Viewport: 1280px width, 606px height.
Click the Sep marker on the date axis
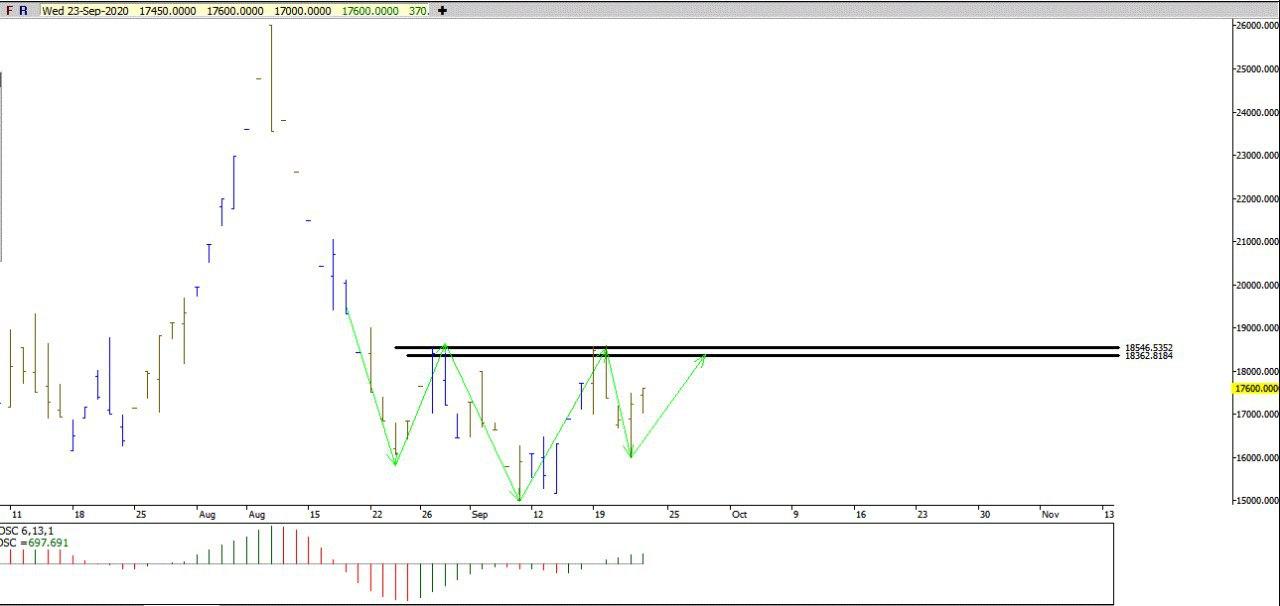(x=480, y=514)
